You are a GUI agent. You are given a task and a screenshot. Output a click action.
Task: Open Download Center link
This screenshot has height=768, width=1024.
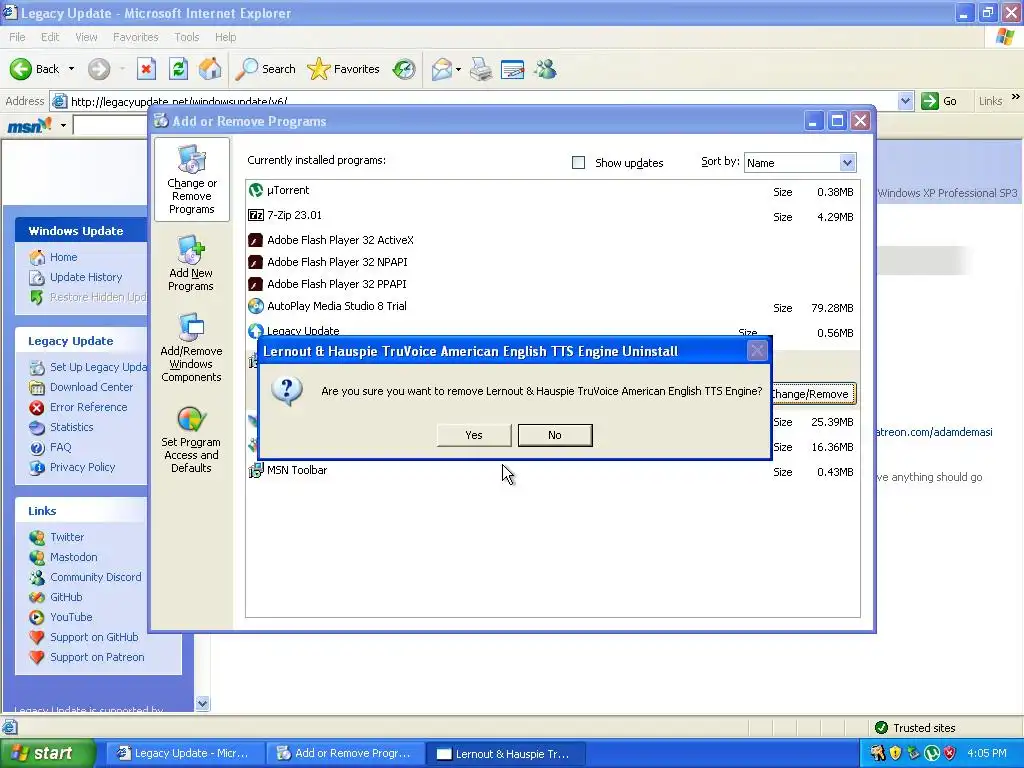point(91,387)
